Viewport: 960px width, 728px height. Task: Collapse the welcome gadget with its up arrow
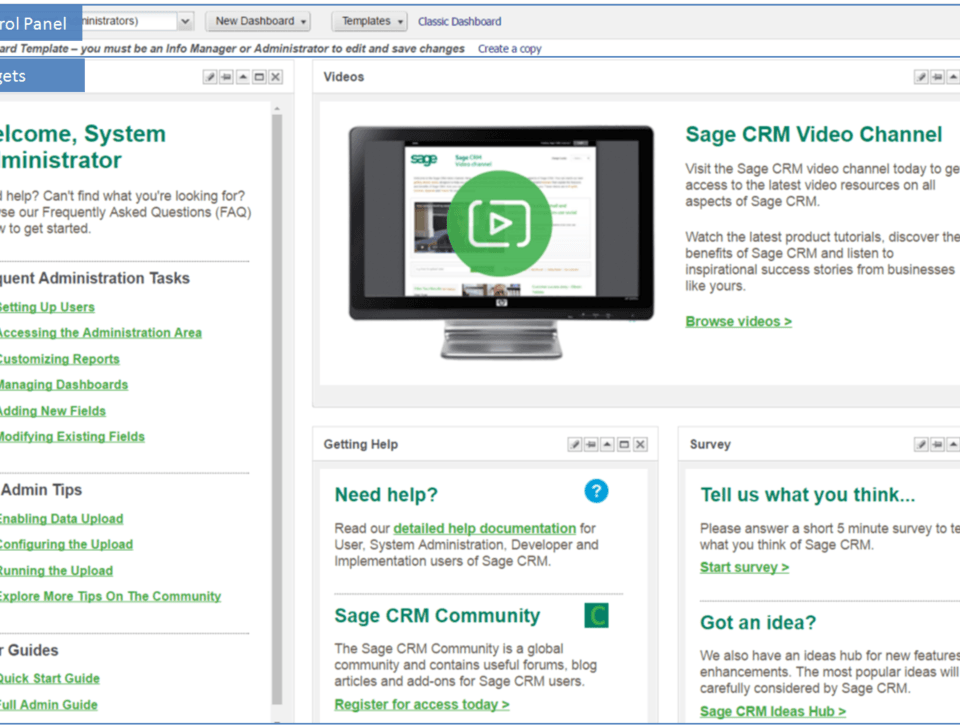tap(243, 77)
